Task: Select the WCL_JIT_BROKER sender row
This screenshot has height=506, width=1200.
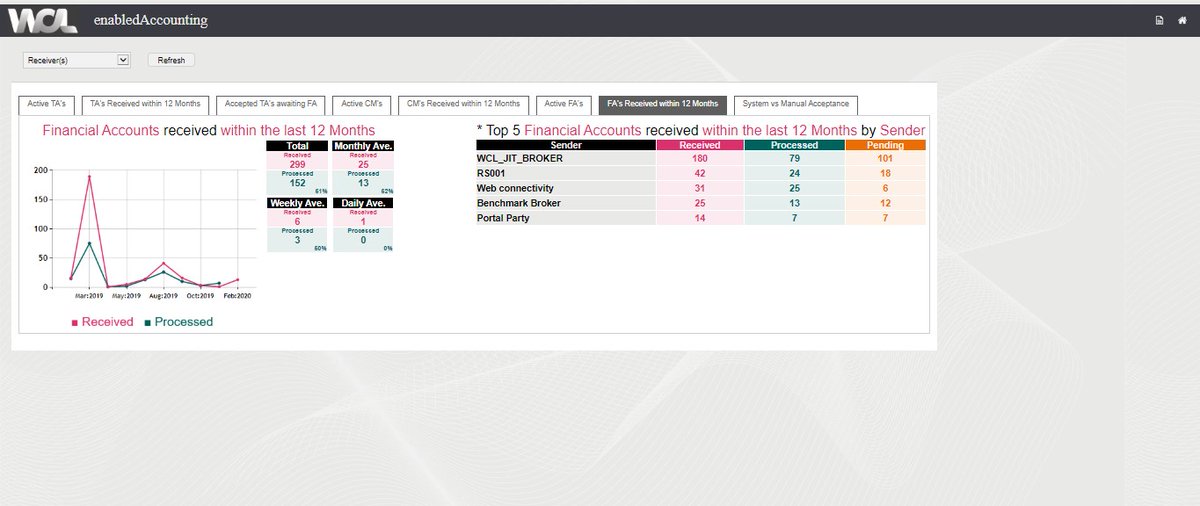Action: pyautogui.click(x=700, y=158)
